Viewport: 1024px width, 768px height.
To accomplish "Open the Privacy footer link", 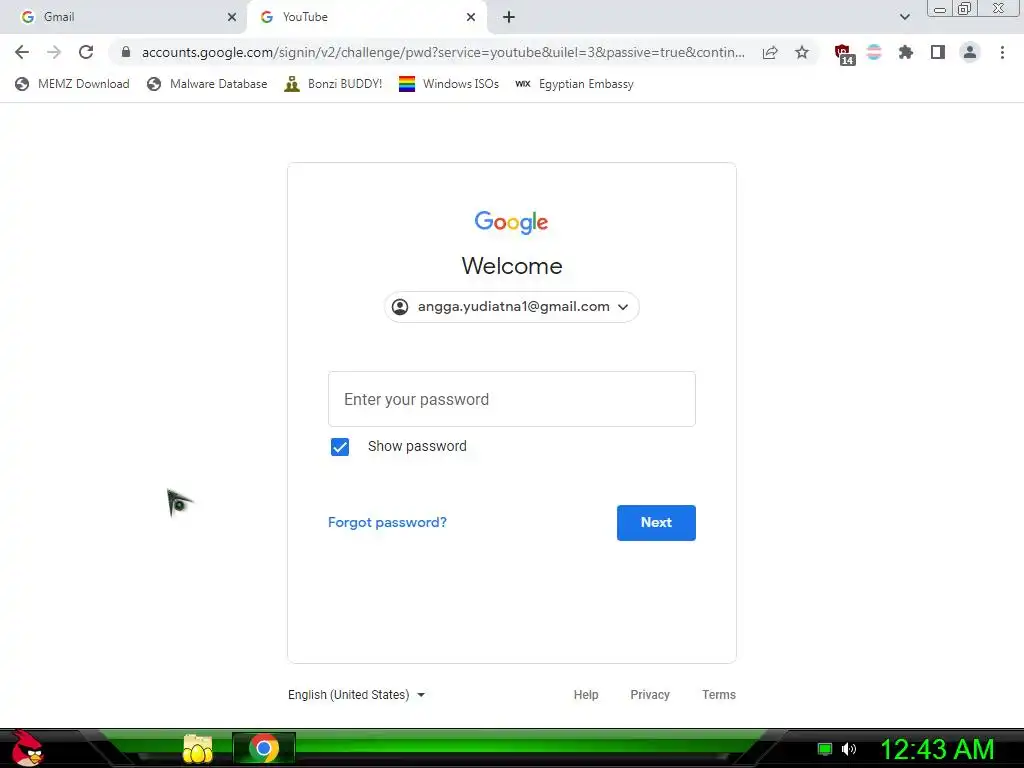I will pyautogui.click(x=650, y=695).
